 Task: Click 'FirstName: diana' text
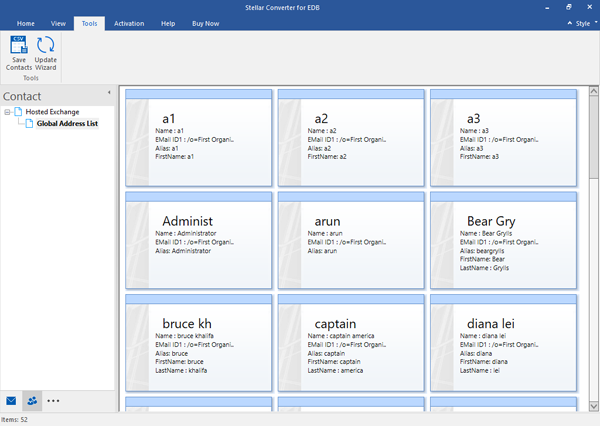484,362
